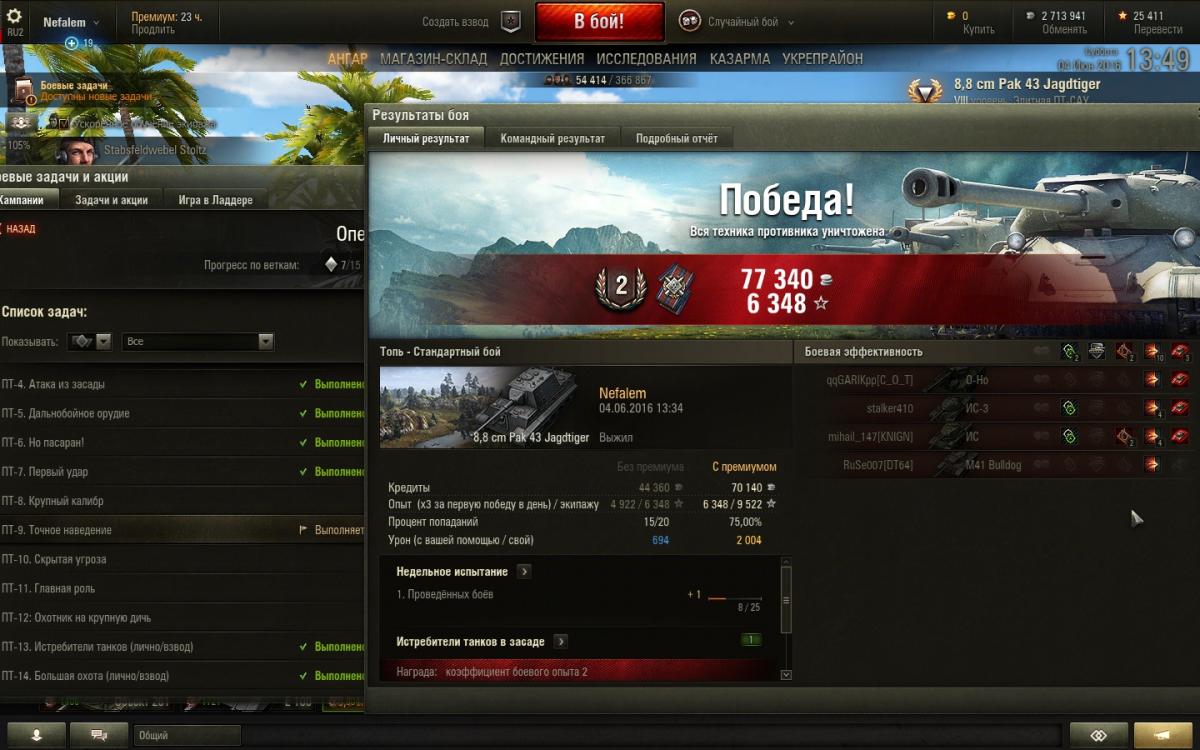Click the gold currency coin icon
This screenshot has width=1200, height=750.
coord(951,16)
